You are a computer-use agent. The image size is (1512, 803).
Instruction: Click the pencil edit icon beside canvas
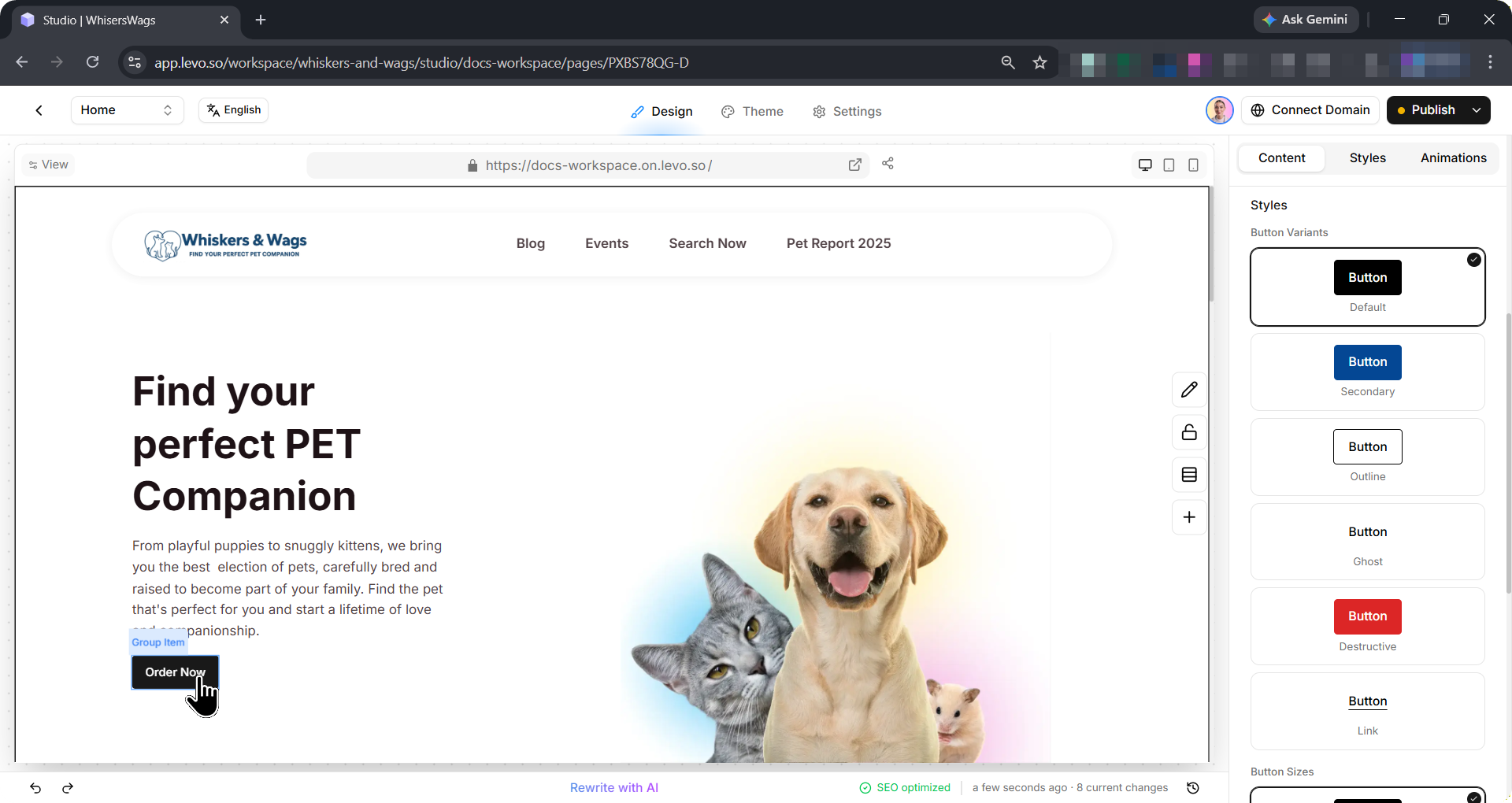[1189, 390]
